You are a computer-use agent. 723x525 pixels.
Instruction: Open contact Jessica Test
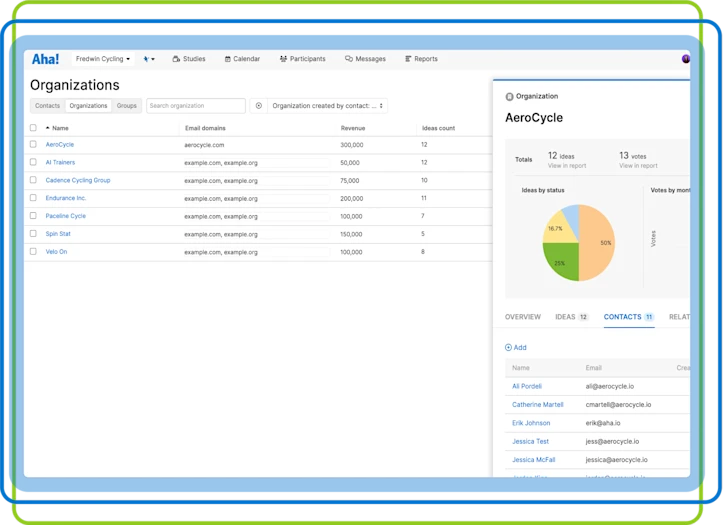pyautogui.click(x=530, y=442)
